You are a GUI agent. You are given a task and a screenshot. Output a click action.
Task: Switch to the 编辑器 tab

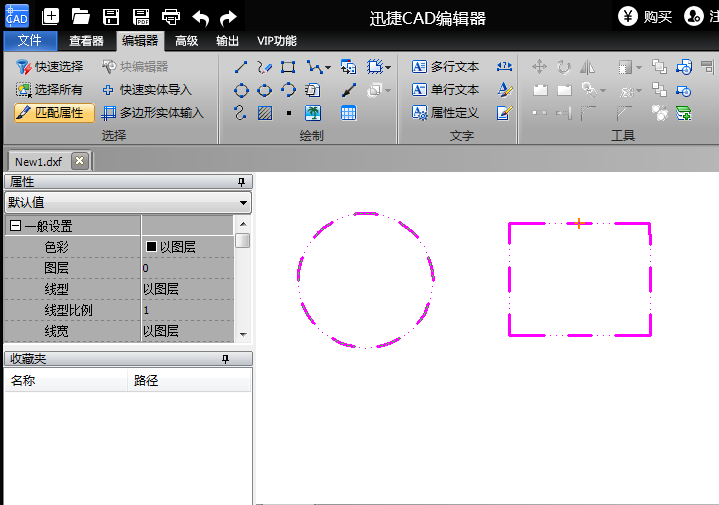click(140, 41)
